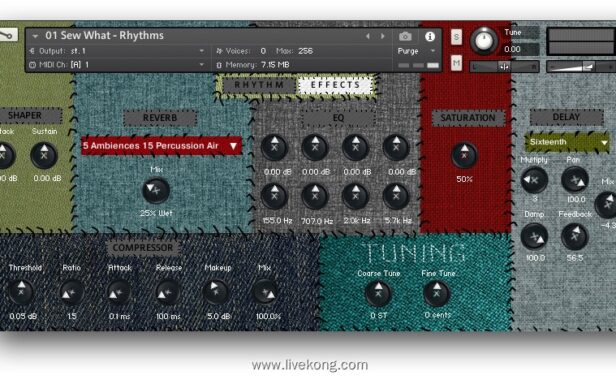Take a snapshot with the camera icon
Viewport: 616px width, 380px height.
(405, 37)
